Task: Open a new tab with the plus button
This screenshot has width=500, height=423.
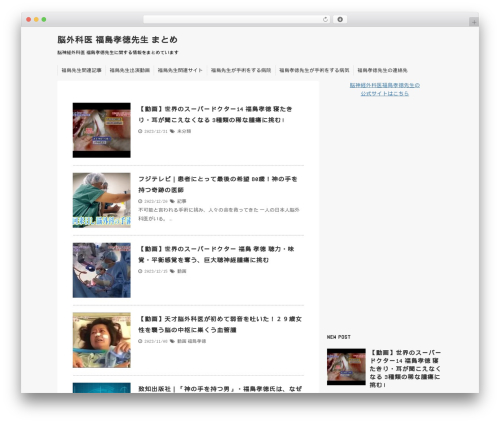Action: pos(474,22)
